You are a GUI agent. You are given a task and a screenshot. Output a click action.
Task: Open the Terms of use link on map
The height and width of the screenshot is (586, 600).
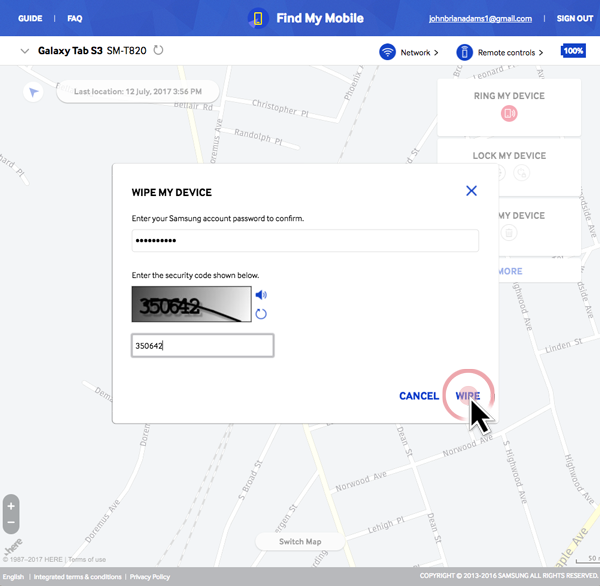click(87, 560)
